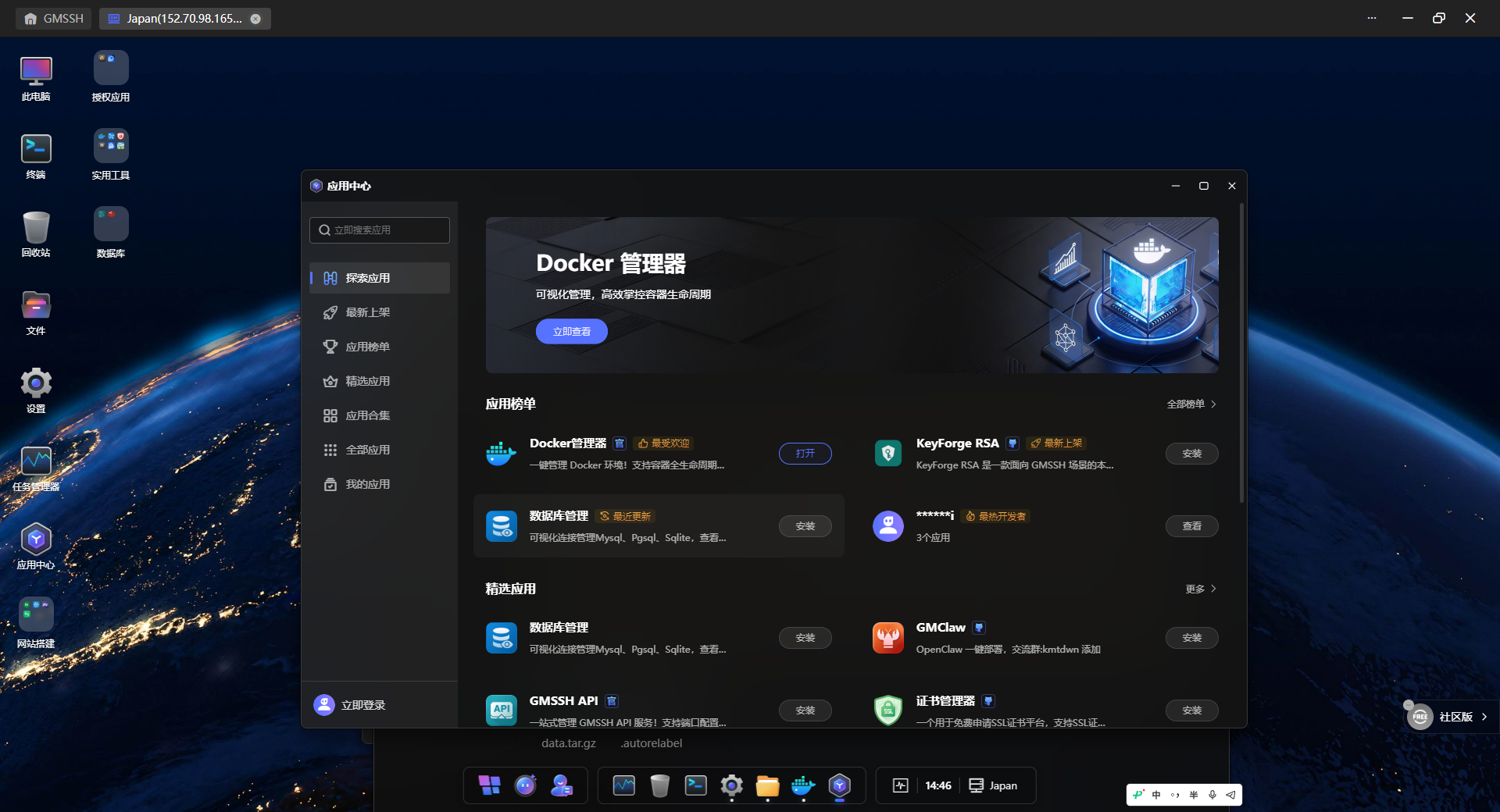1500x812 pixels.
Task: Open the 回收站 recycle bin on desktop
Action: (36, 234)
